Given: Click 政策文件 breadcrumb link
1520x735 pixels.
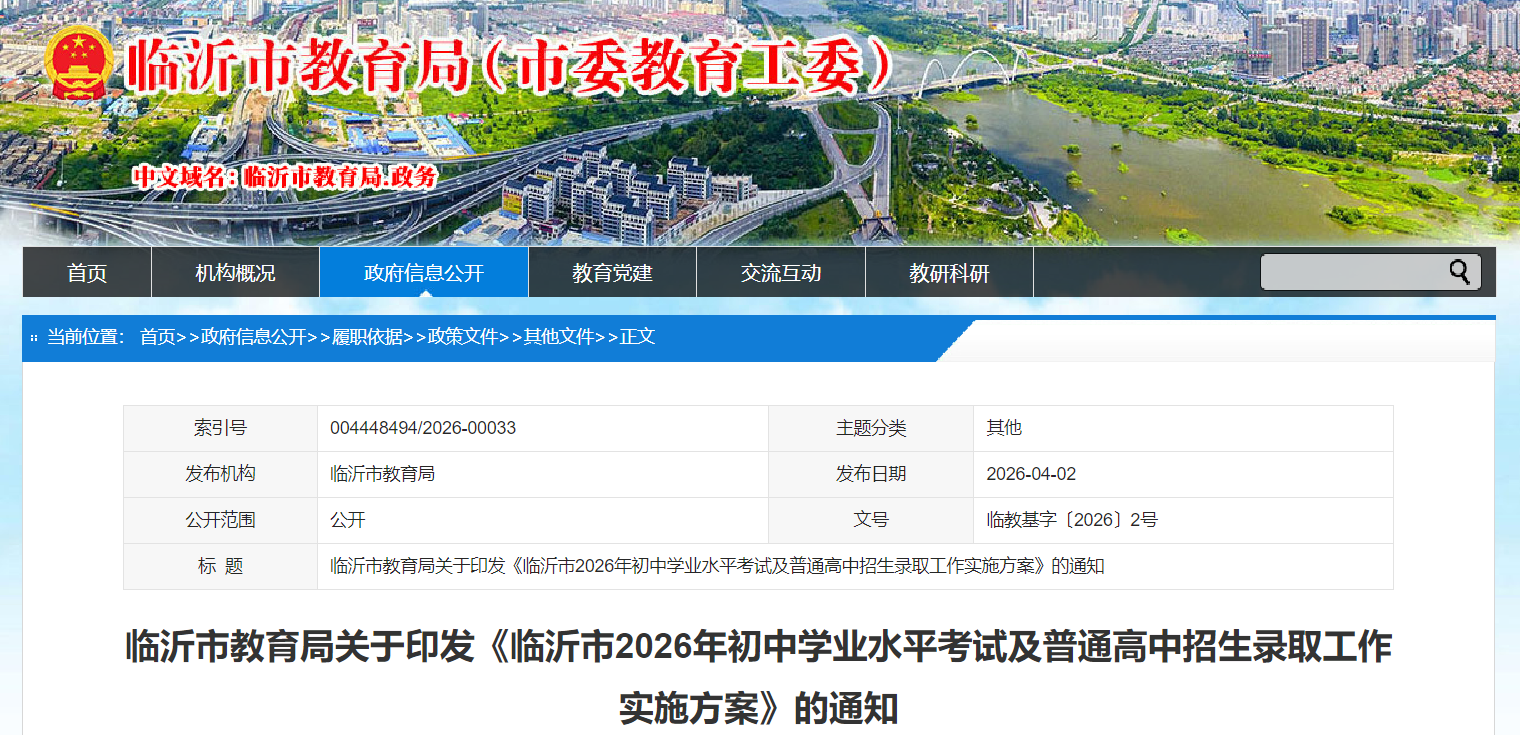Looking at the screenshot, I should pyautogui.click(x=463, y=337).
